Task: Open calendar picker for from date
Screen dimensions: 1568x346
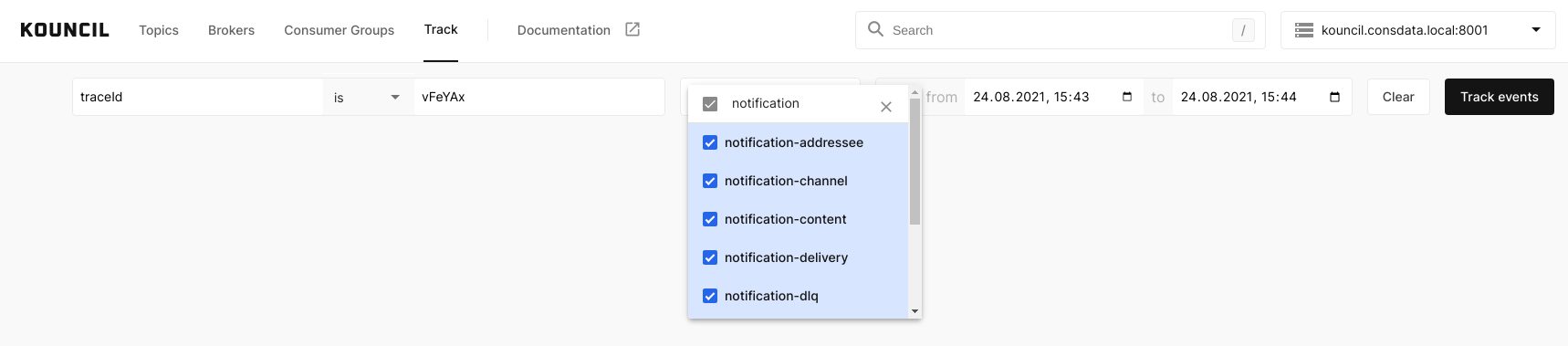Action: [x=1127, y=97]
